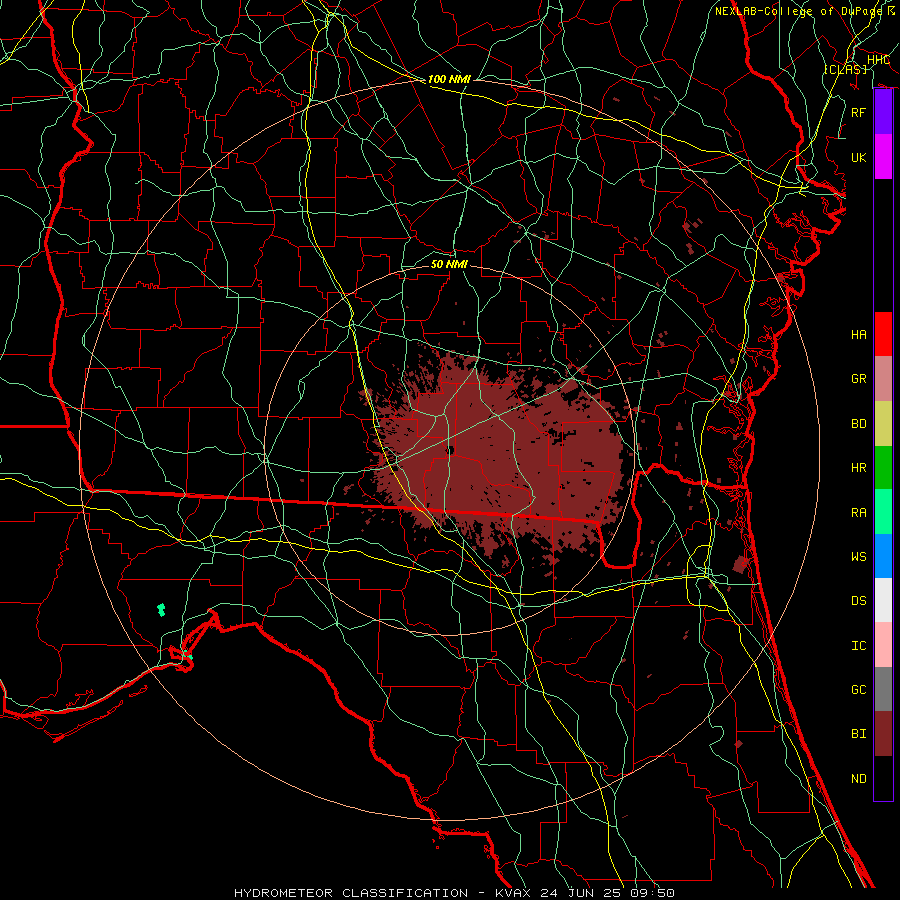Click the magenta UK color swatch in legend
Screen dimensions: 900x900
[883, 157]
